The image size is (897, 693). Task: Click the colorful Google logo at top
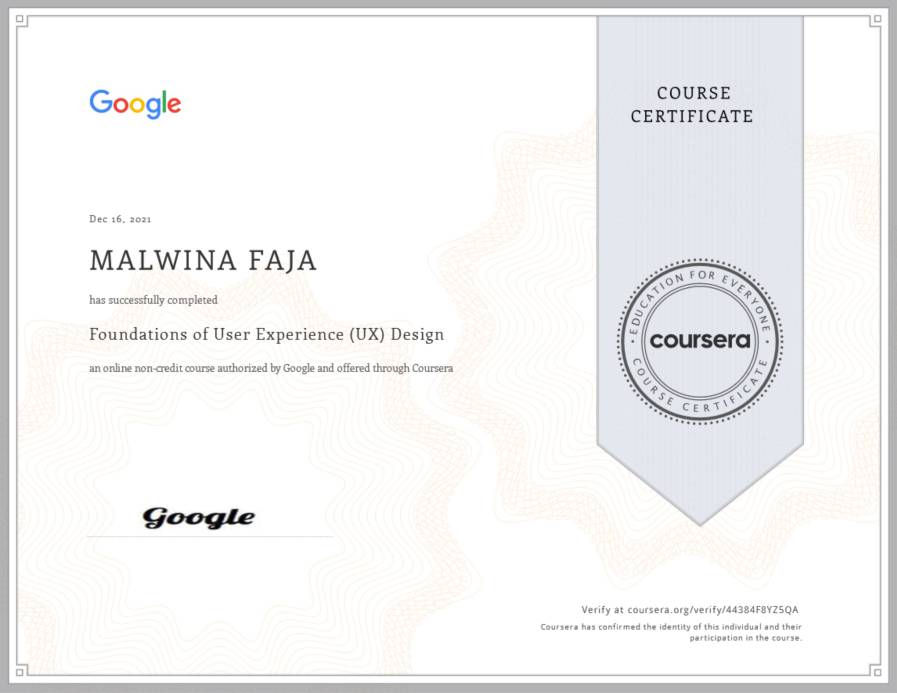[135, 104]
